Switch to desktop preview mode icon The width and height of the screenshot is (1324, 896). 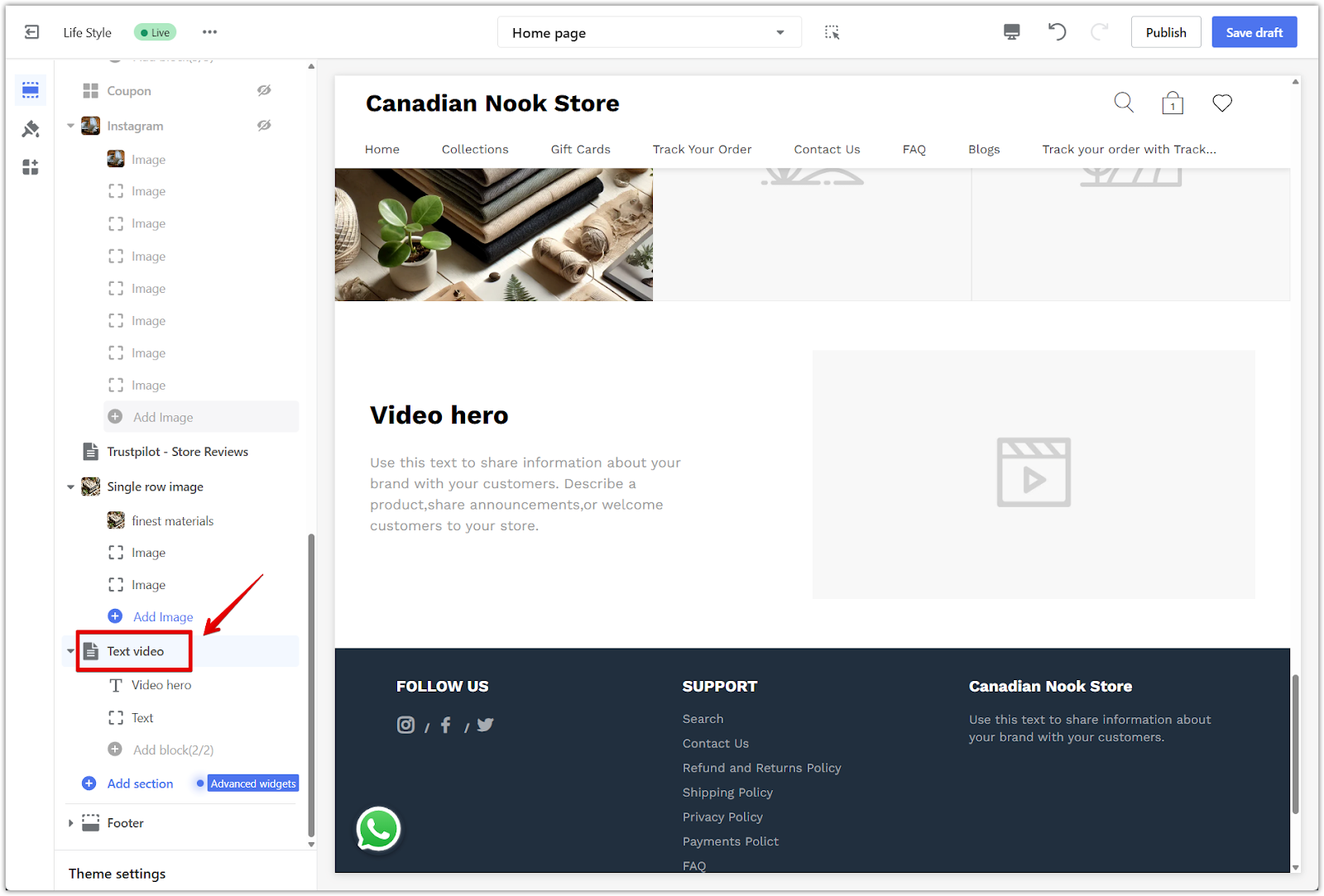point(1011,32)
